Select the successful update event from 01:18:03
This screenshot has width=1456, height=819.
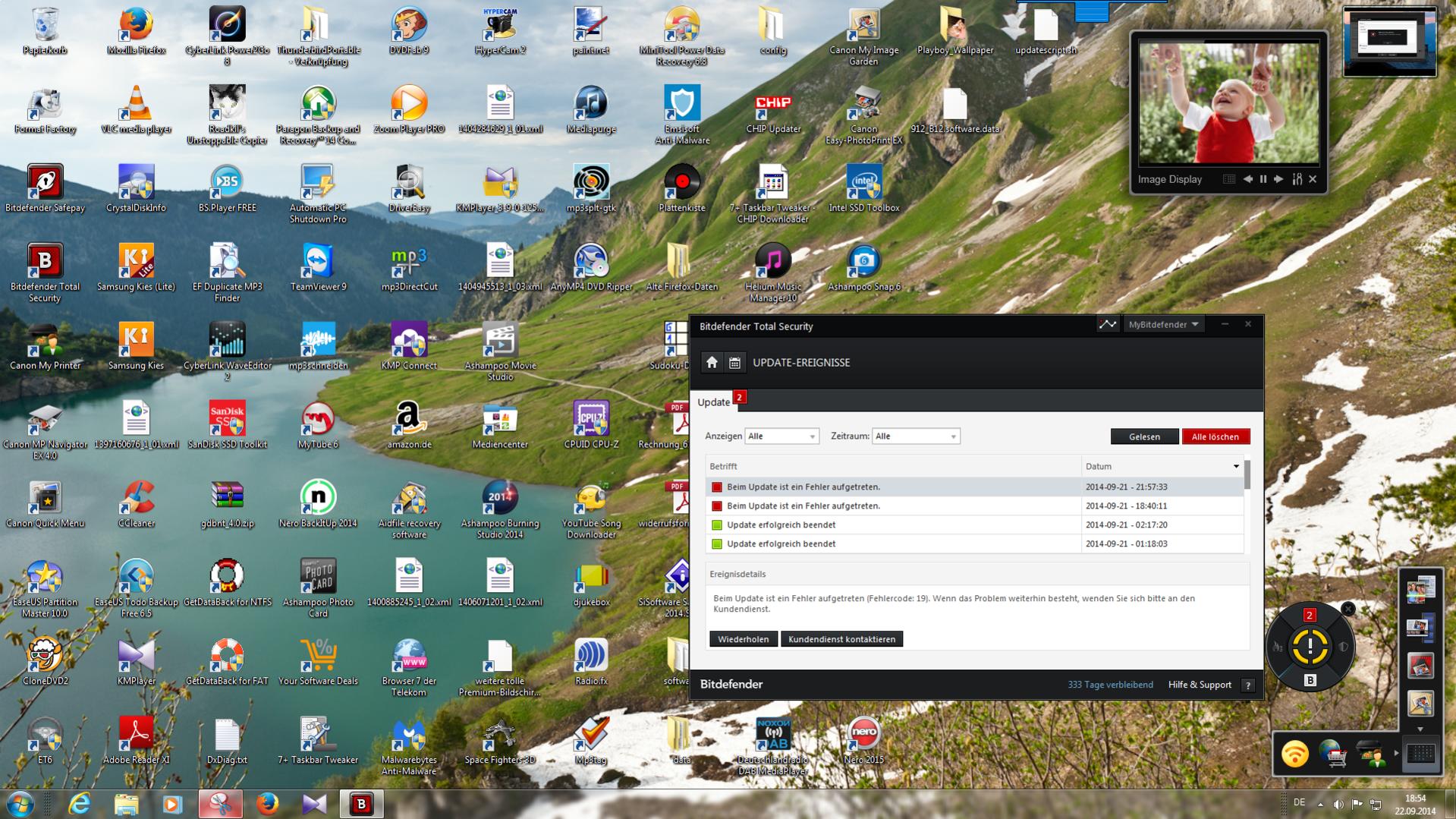coord(974,543)
